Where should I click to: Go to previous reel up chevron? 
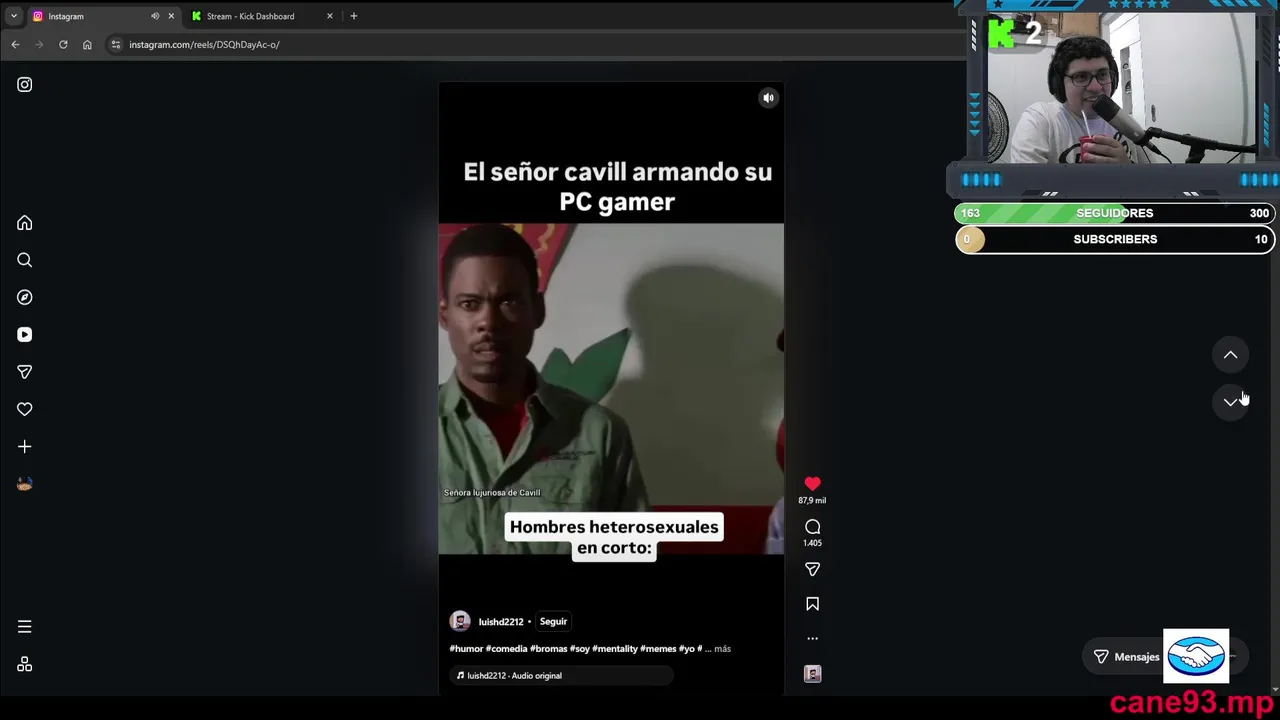(1230, 355)
